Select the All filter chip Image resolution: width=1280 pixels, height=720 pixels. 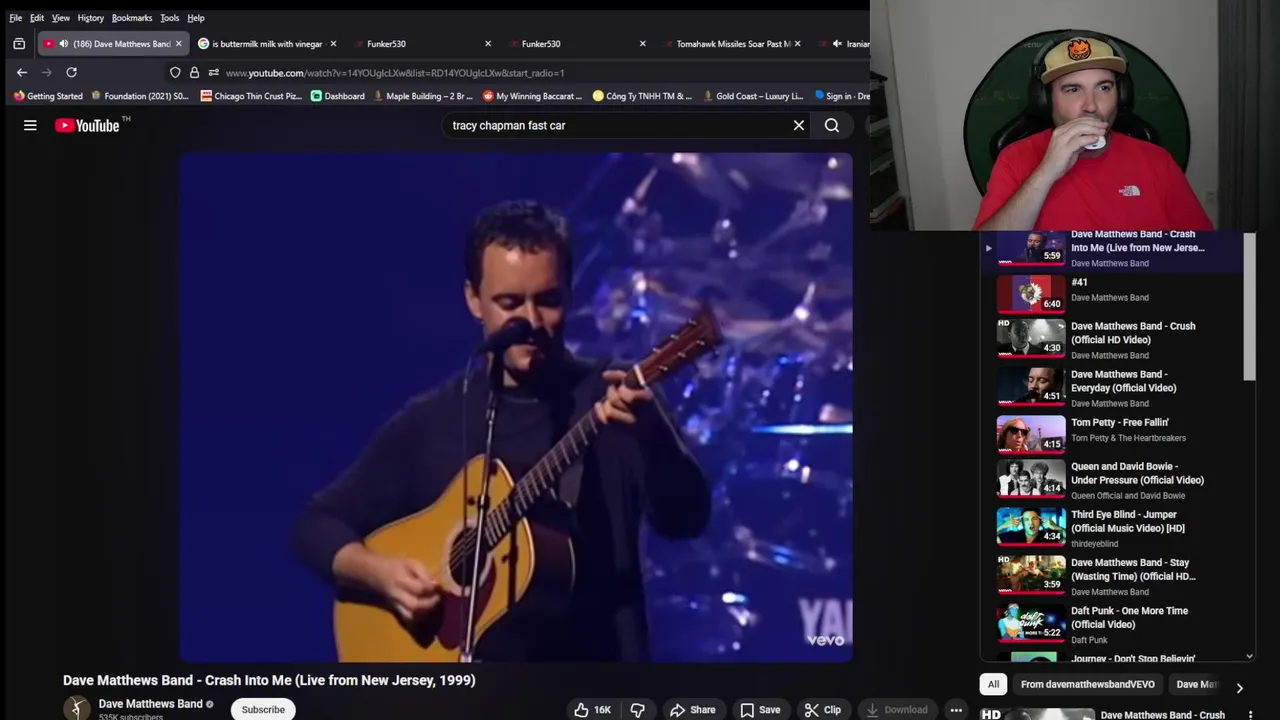click(993, 684)
